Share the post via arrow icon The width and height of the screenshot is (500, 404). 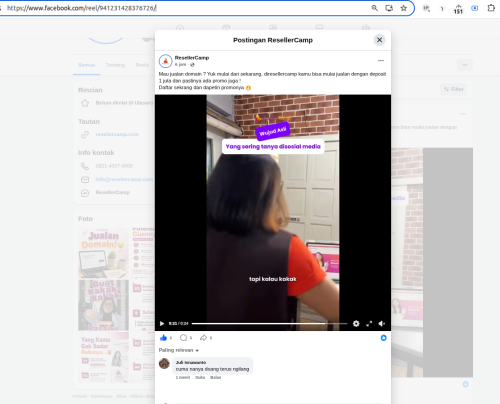(203, 338)
